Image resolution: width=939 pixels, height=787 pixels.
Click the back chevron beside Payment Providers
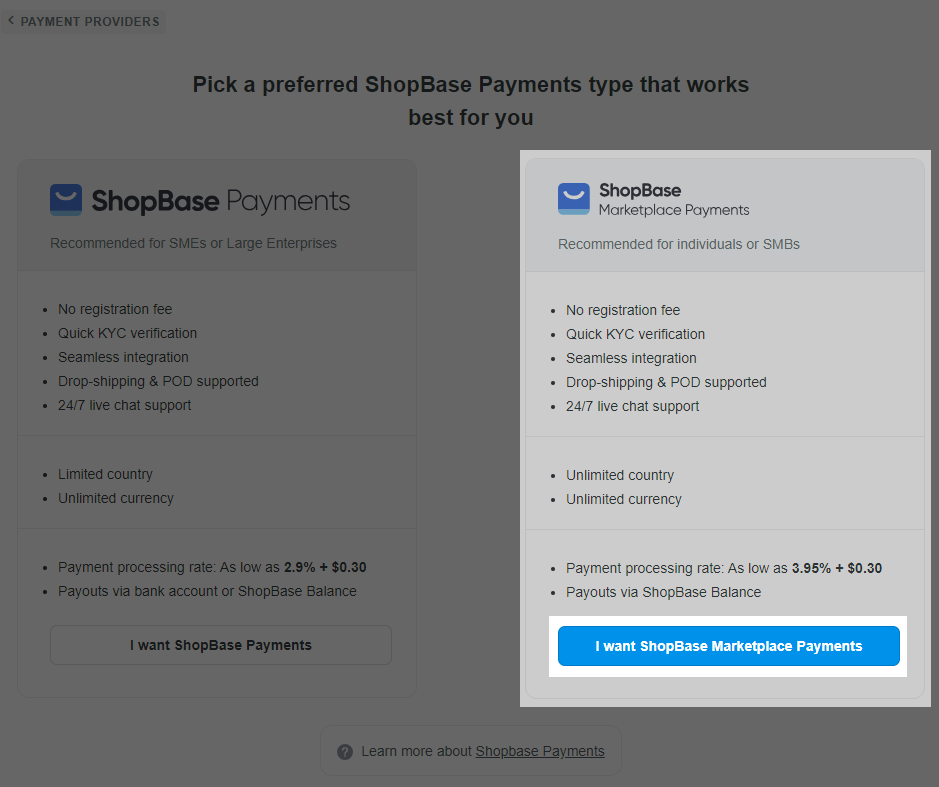tap(11, 21)
